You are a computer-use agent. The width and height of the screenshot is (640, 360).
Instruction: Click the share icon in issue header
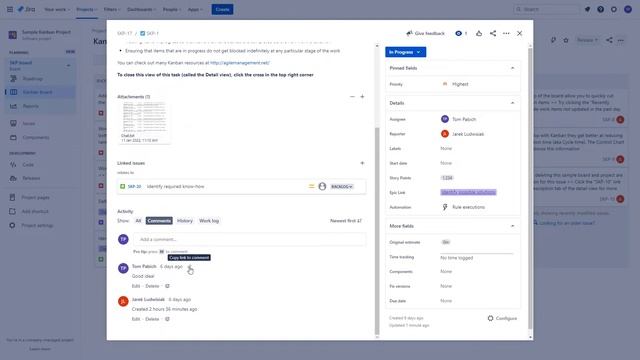(x=493, y=33)
